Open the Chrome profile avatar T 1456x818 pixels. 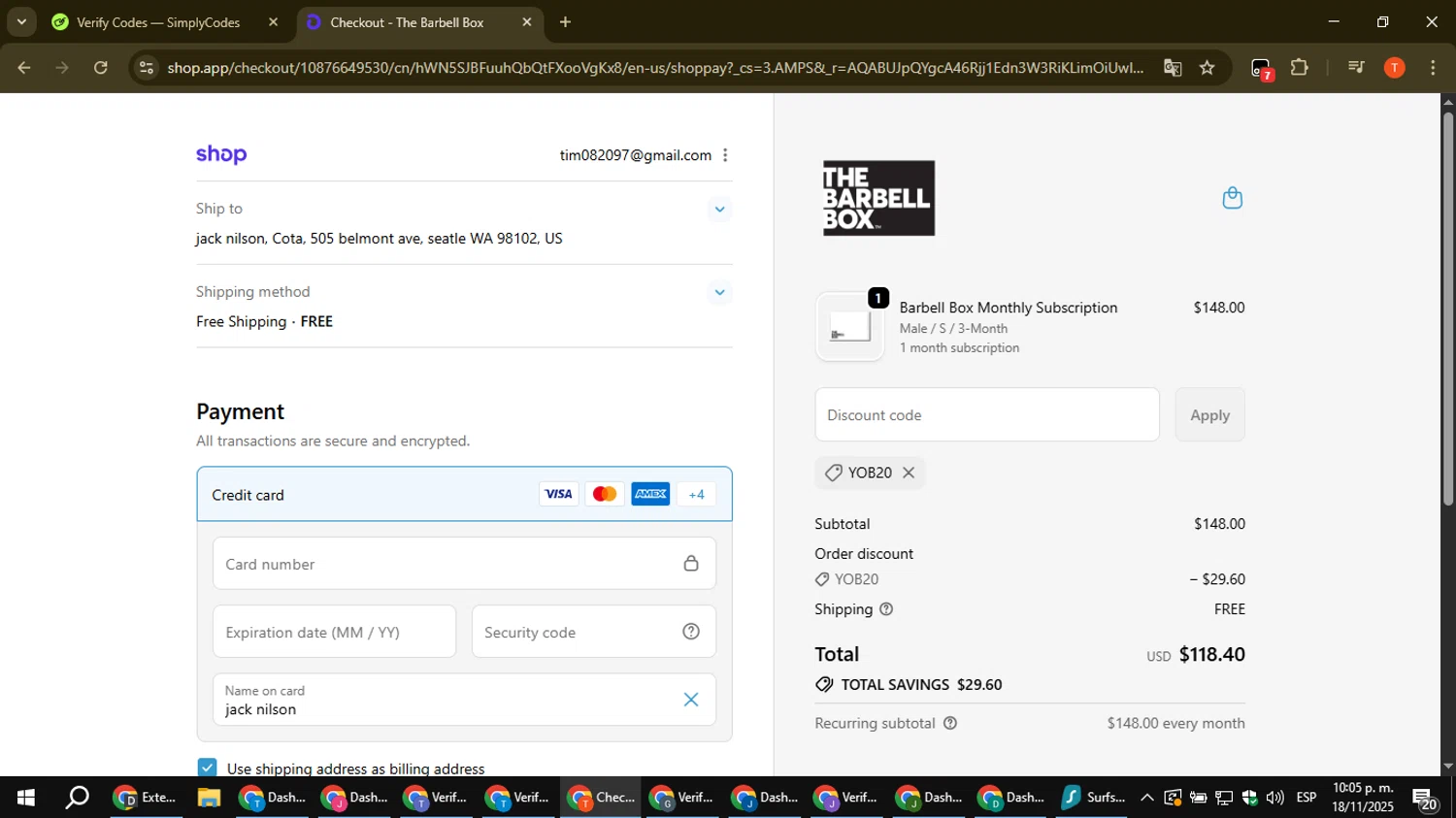[x=1395, y=68]
